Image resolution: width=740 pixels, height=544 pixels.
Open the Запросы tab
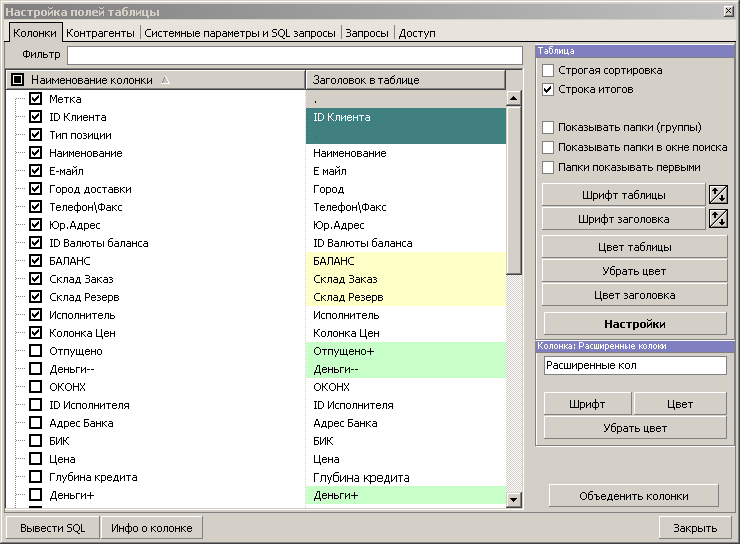pyautogui.click(x=367, y=33)
